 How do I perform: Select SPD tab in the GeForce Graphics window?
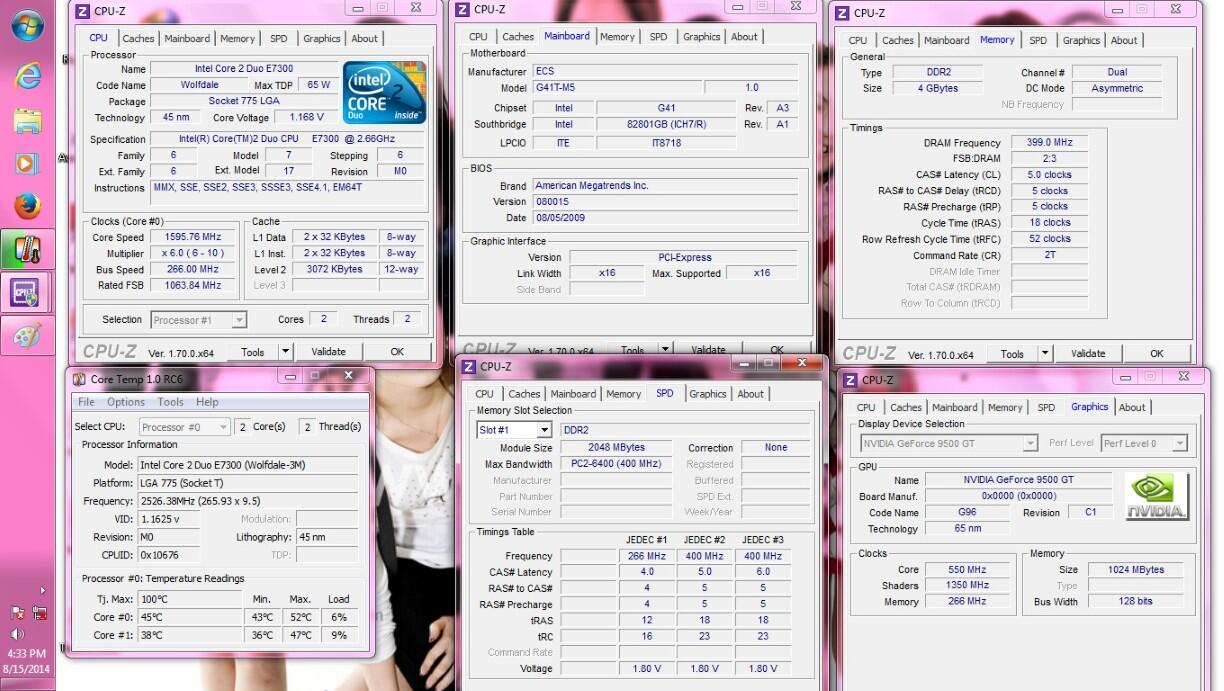(1046, 408)
